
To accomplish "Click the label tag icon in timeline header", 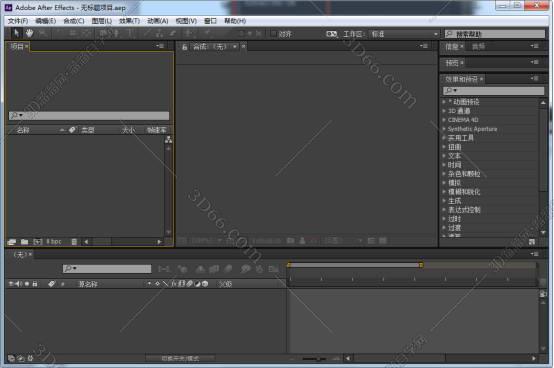I will click(52, 284).
